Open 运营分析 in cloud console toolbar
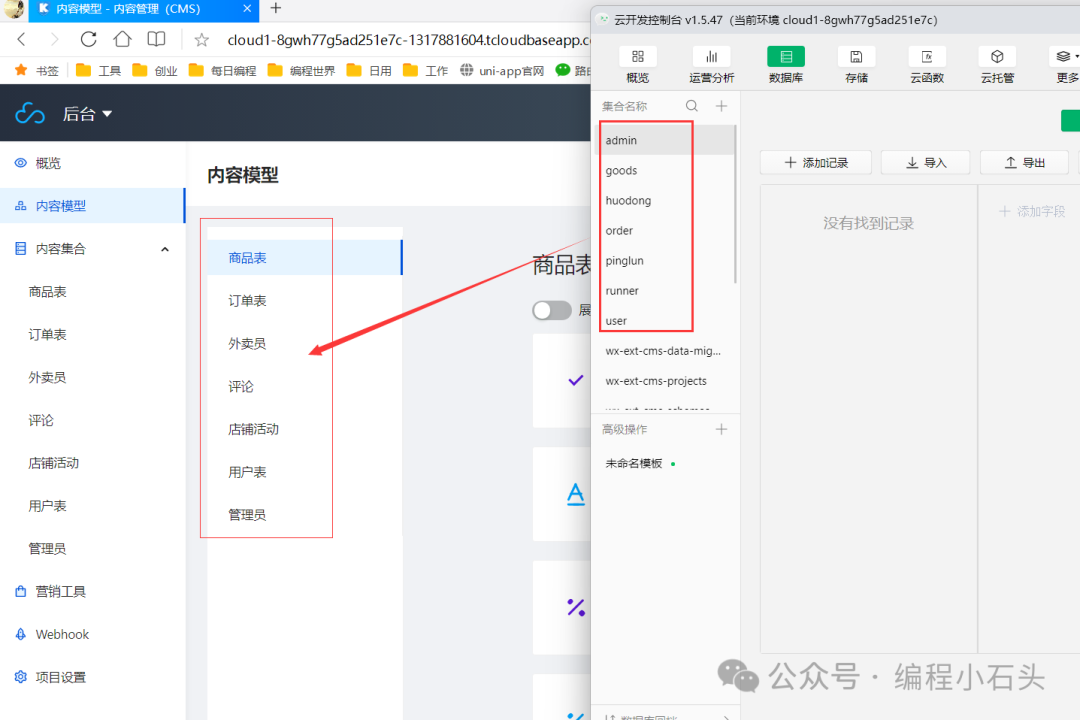 [x=712, y=65]
